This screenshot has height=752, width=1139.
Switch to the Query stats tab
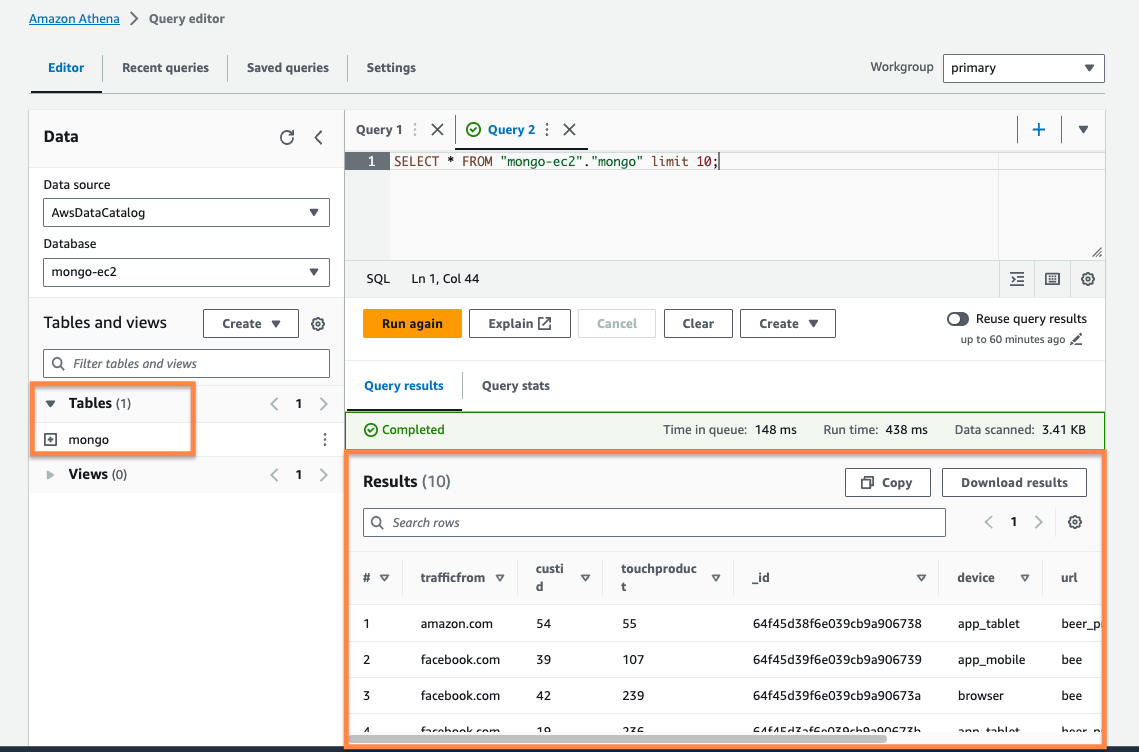click(515, 386)
